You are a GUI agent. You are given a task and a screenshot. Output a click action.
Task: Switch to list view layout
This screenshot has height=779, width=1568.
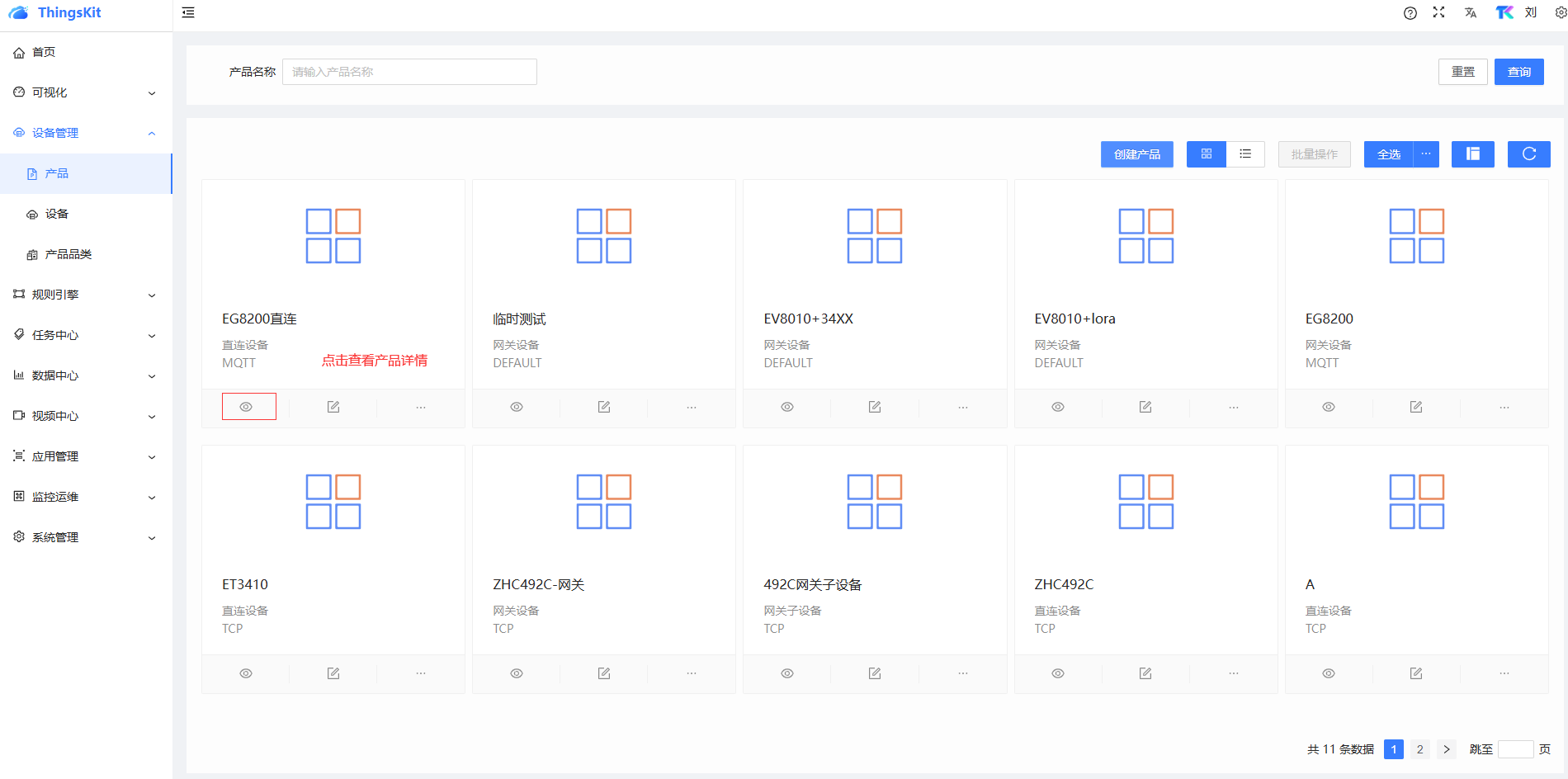[1245, 154]
